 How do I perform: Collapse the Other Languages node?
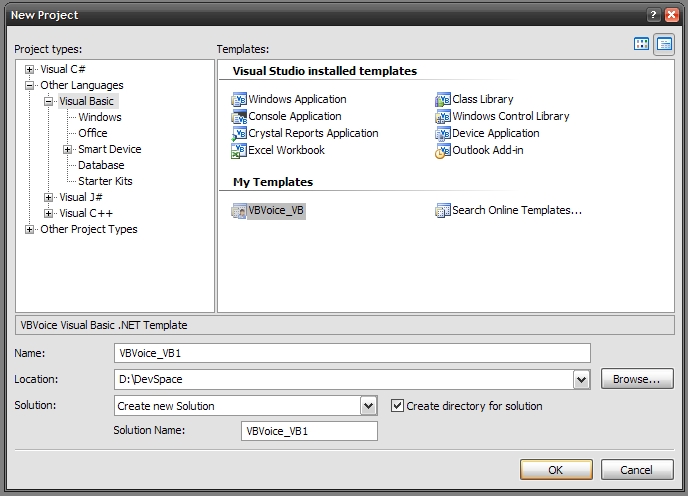(x=29, y=85)
